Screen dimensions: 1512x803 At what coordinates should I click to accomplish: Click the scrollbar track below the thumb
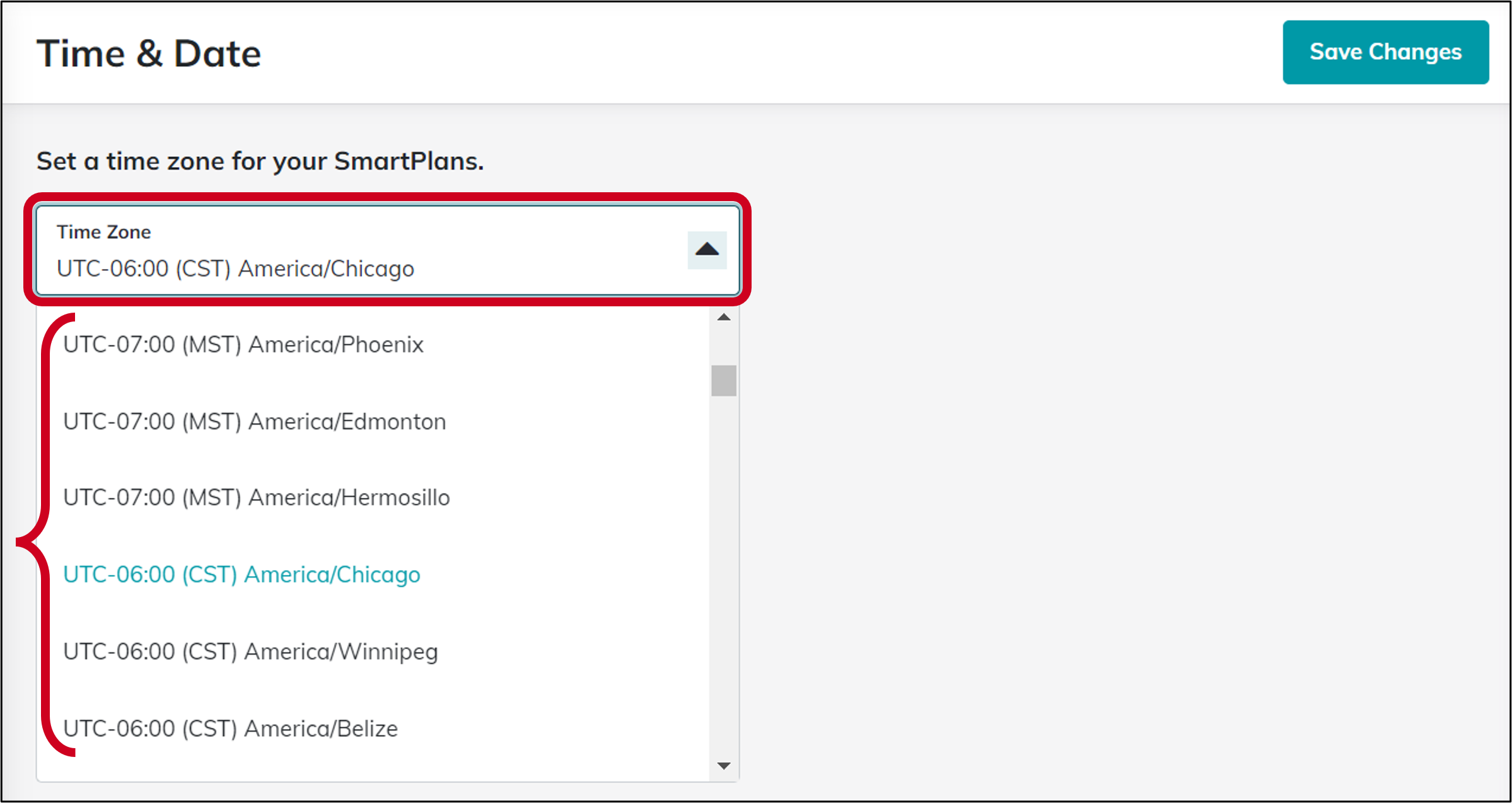[723, 567]
